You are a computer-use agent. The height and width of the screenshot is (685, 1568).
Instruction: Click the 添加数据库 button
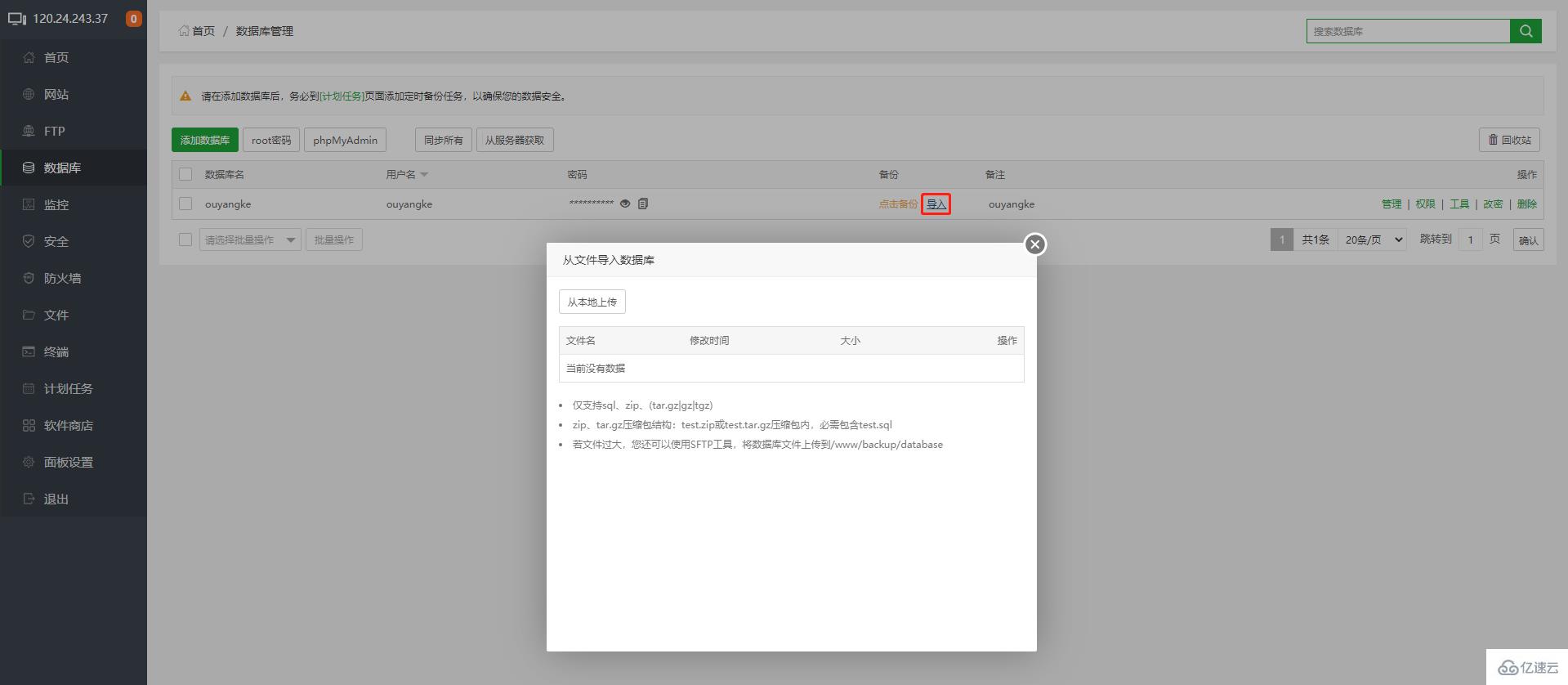click(205, 140)
